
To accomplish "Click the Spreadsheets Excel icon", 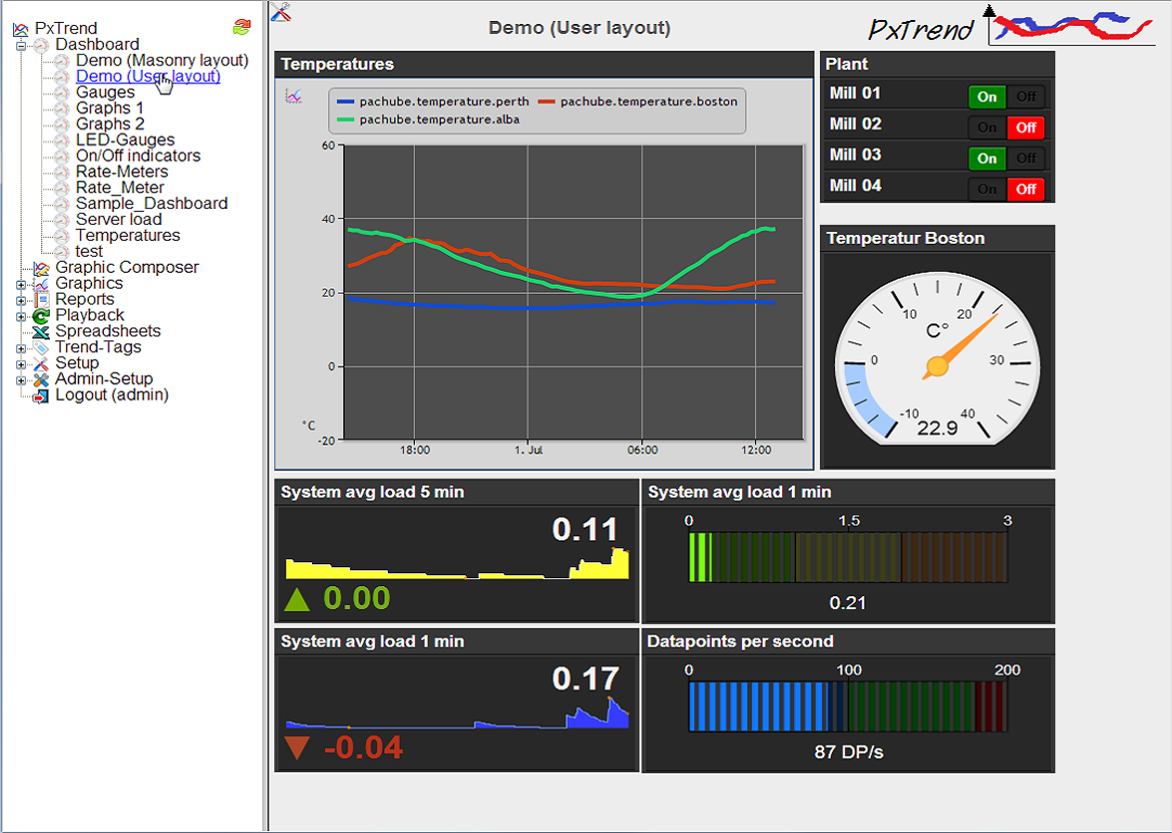I will [x=41, y=332].
